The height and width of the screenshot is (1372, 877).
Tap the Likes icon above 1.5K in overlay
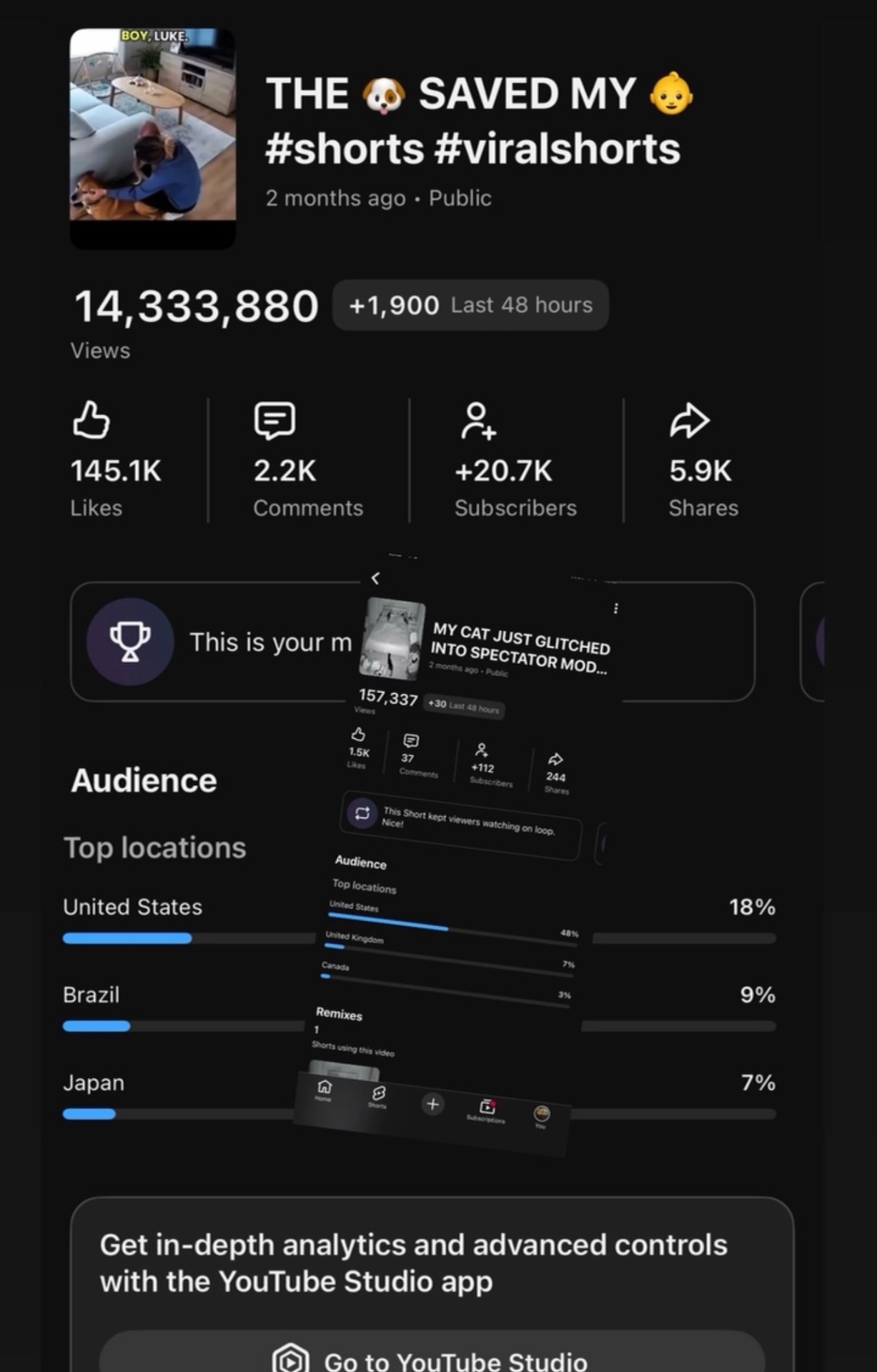click(x=358, y=734)
